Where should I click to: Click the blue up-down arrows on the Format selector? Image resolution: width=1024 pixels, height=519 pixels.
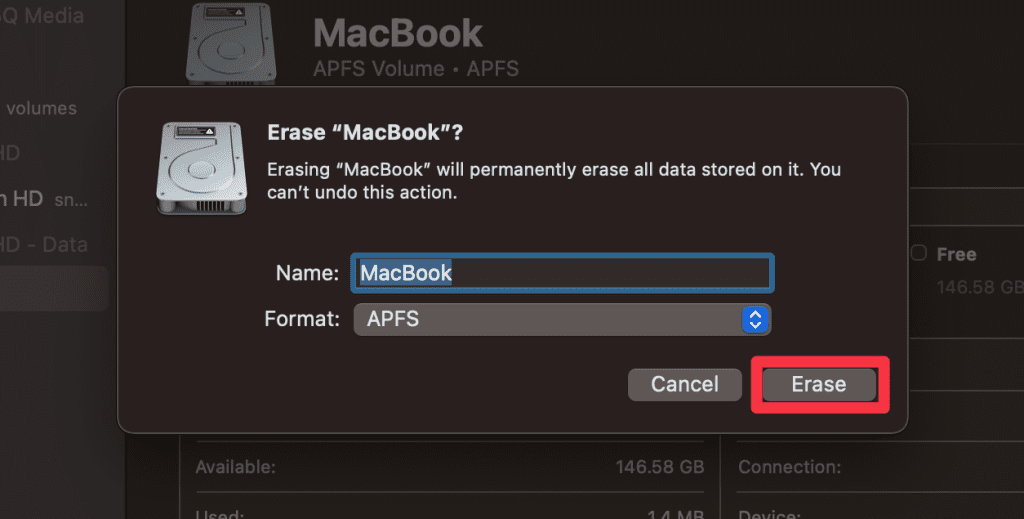pos(755,320)
